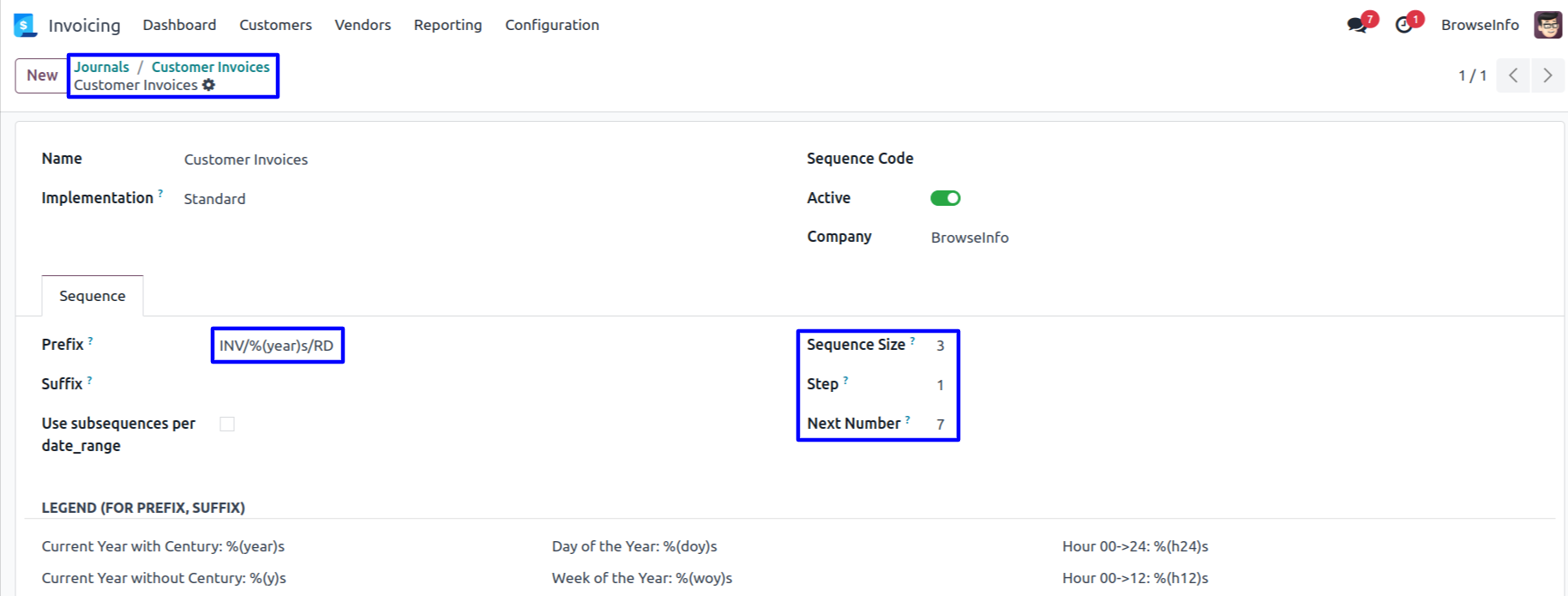Viewport: 1568px width, 596px height.
Task: Open the messages chat bubble icon
Action: tap(1356, 25)
